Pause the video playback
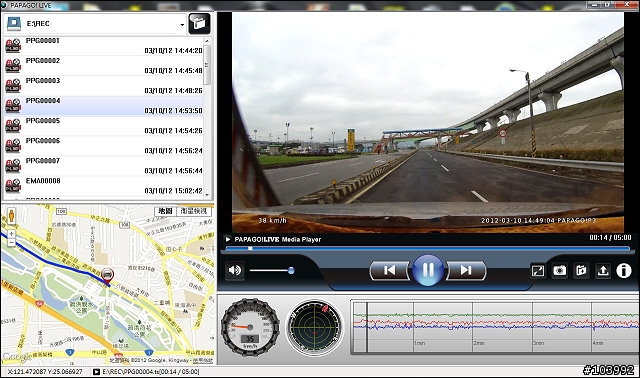 (x=428, y=270)
